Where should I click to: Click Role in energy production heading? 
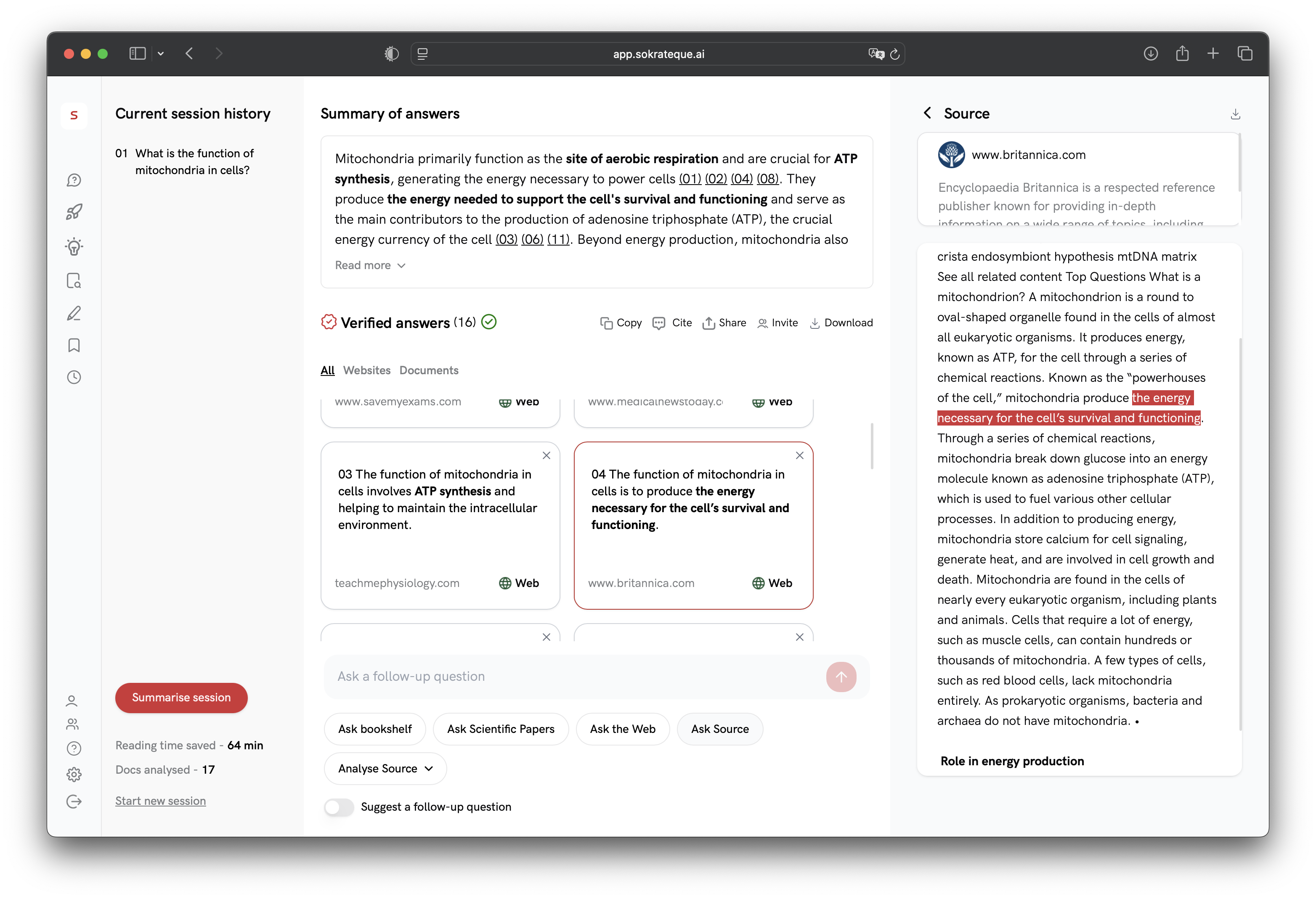tap(1012, 761)
